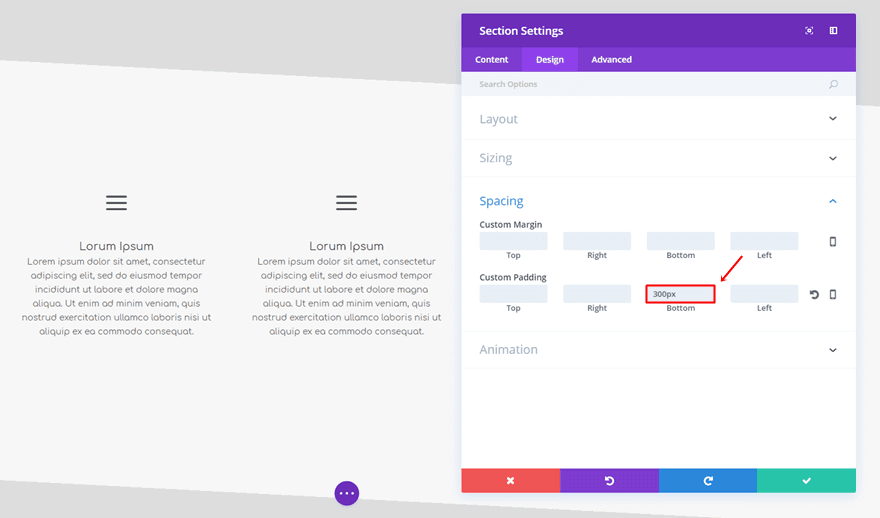Discard changes with red X button

click(x=511, y=480)
